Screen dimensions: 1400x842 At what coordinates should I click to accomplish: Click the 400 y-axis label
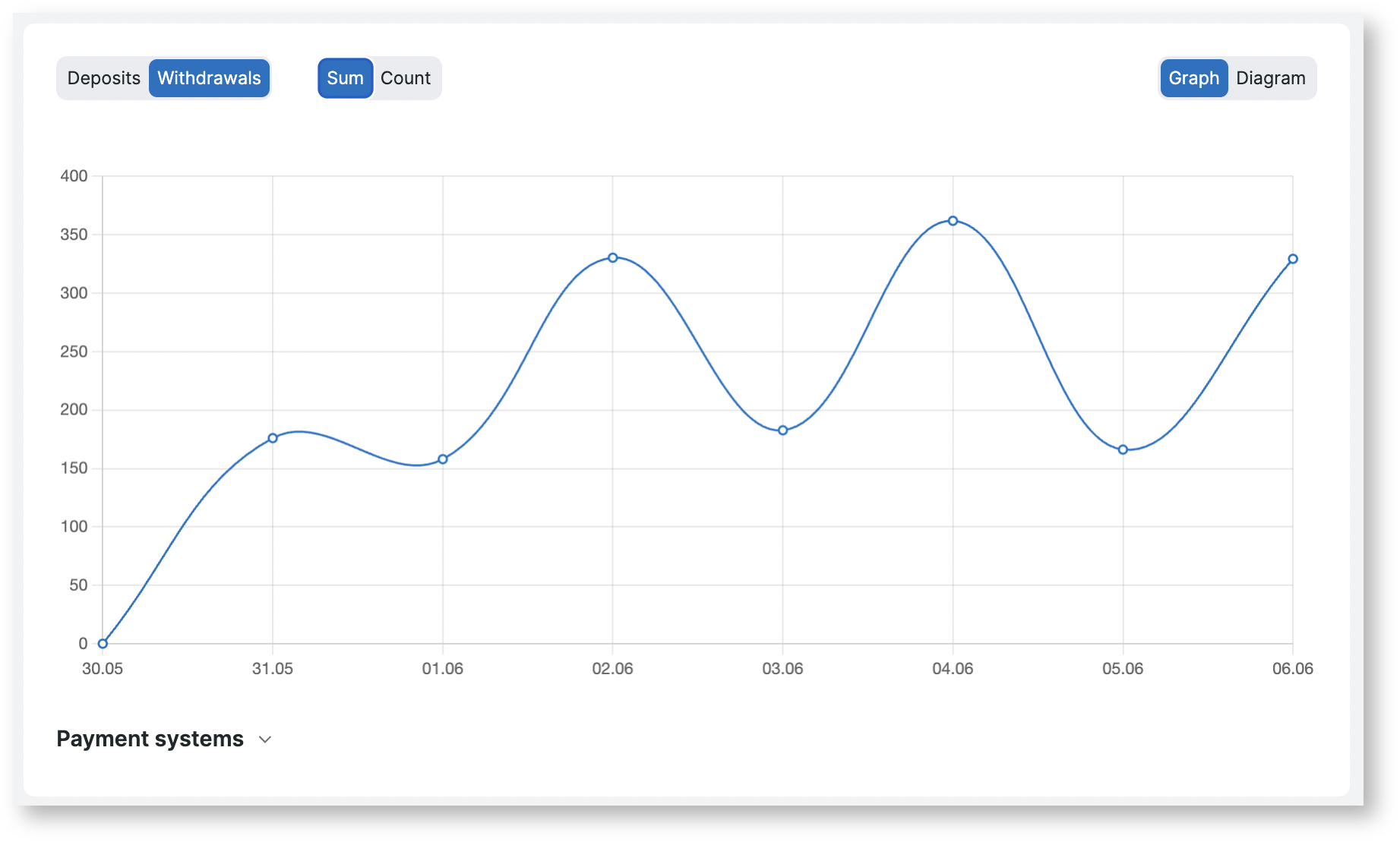(74, 176)
